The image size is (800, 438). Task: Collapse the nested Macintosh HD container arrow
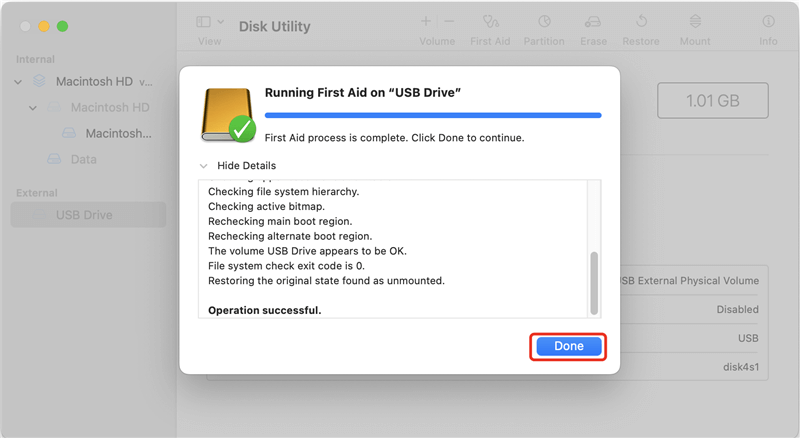point(33,108)
